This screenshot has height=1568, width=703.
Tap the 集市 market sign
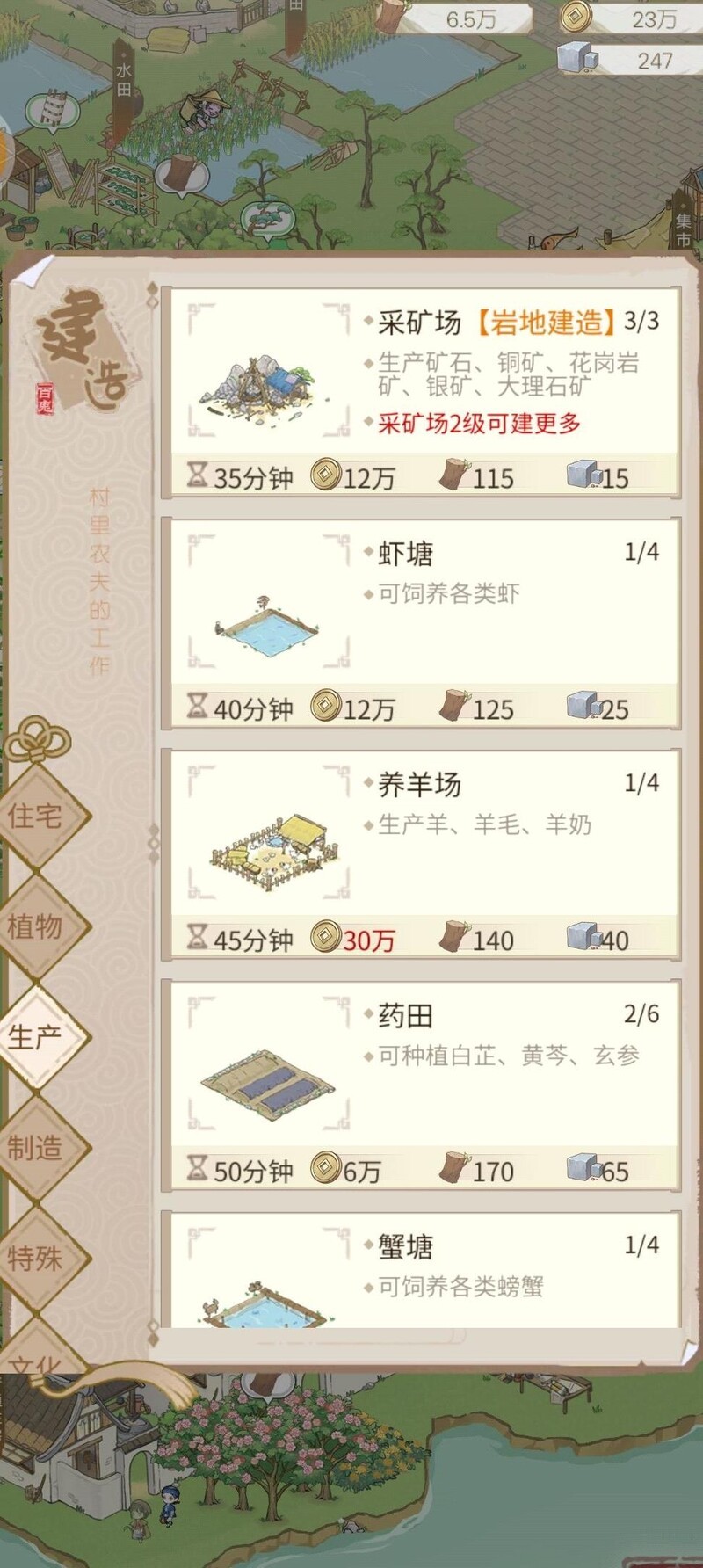[684, 229]
